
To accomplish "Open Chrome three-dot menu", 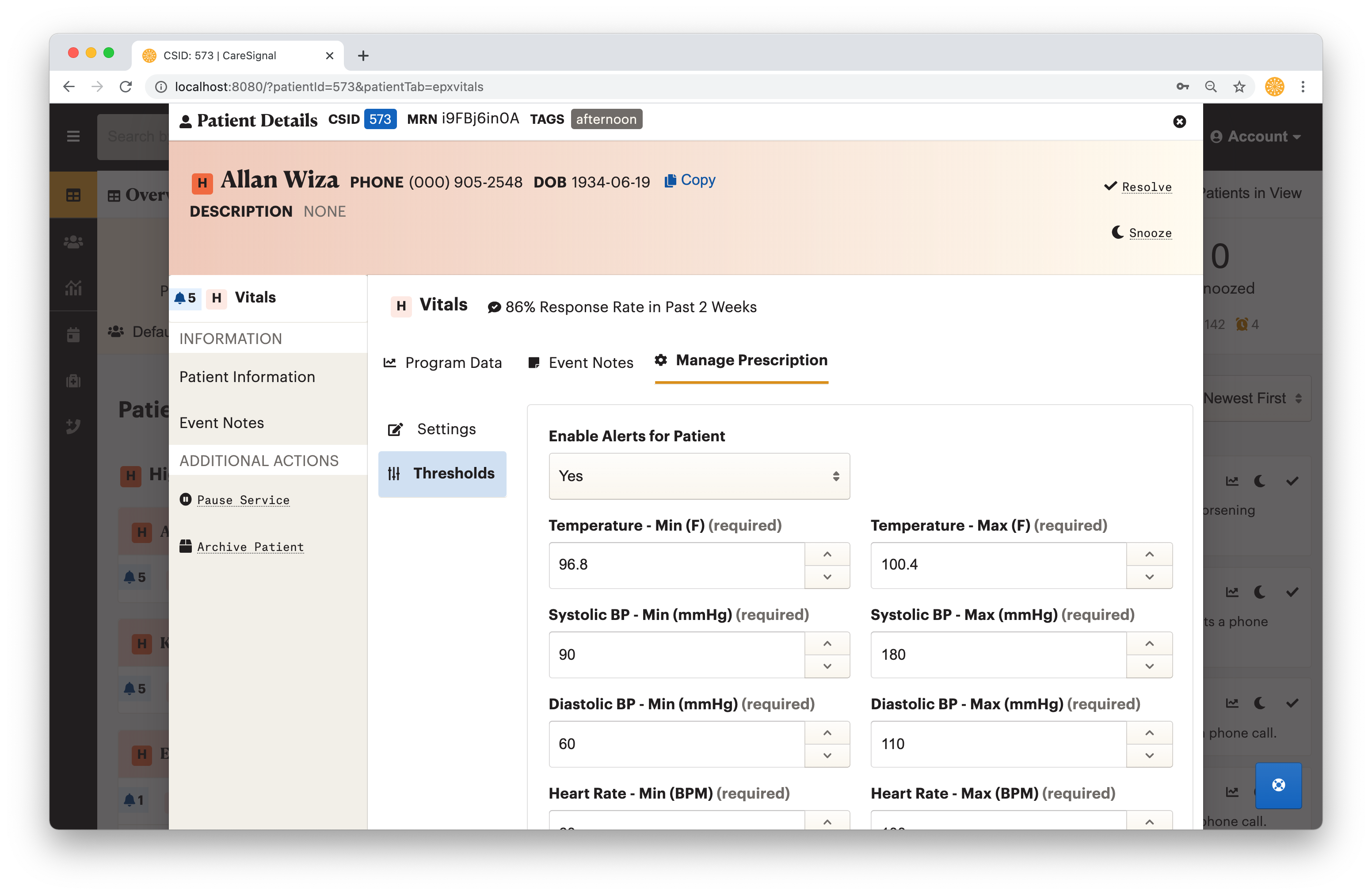I will [x=1303, y=87].
